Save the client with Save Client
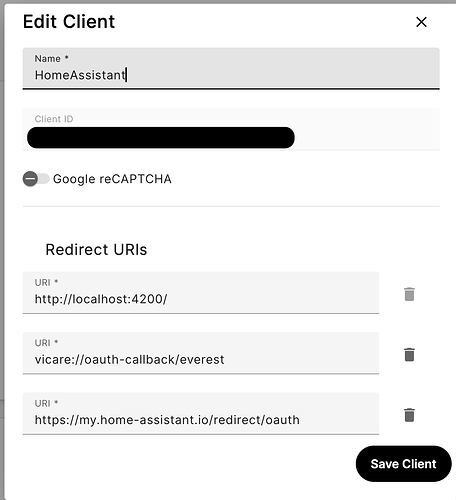This screenshot has height=500, width=456. coord(403,464)
